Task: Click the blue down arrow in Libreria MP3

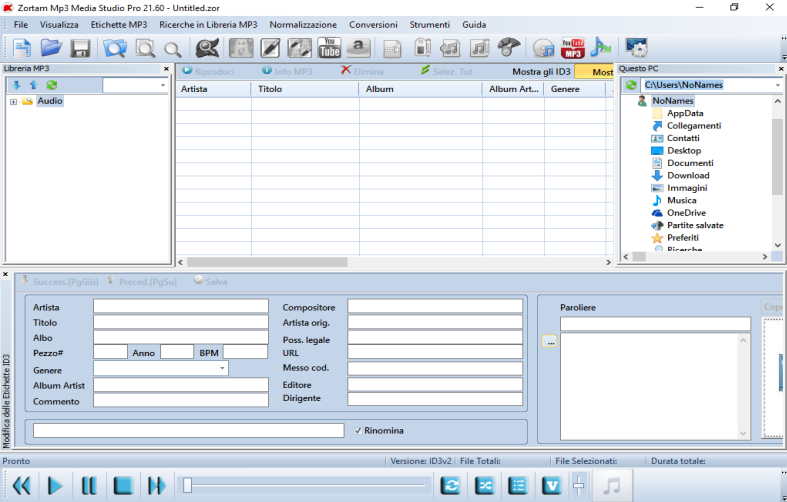Action: pos(16,85)
